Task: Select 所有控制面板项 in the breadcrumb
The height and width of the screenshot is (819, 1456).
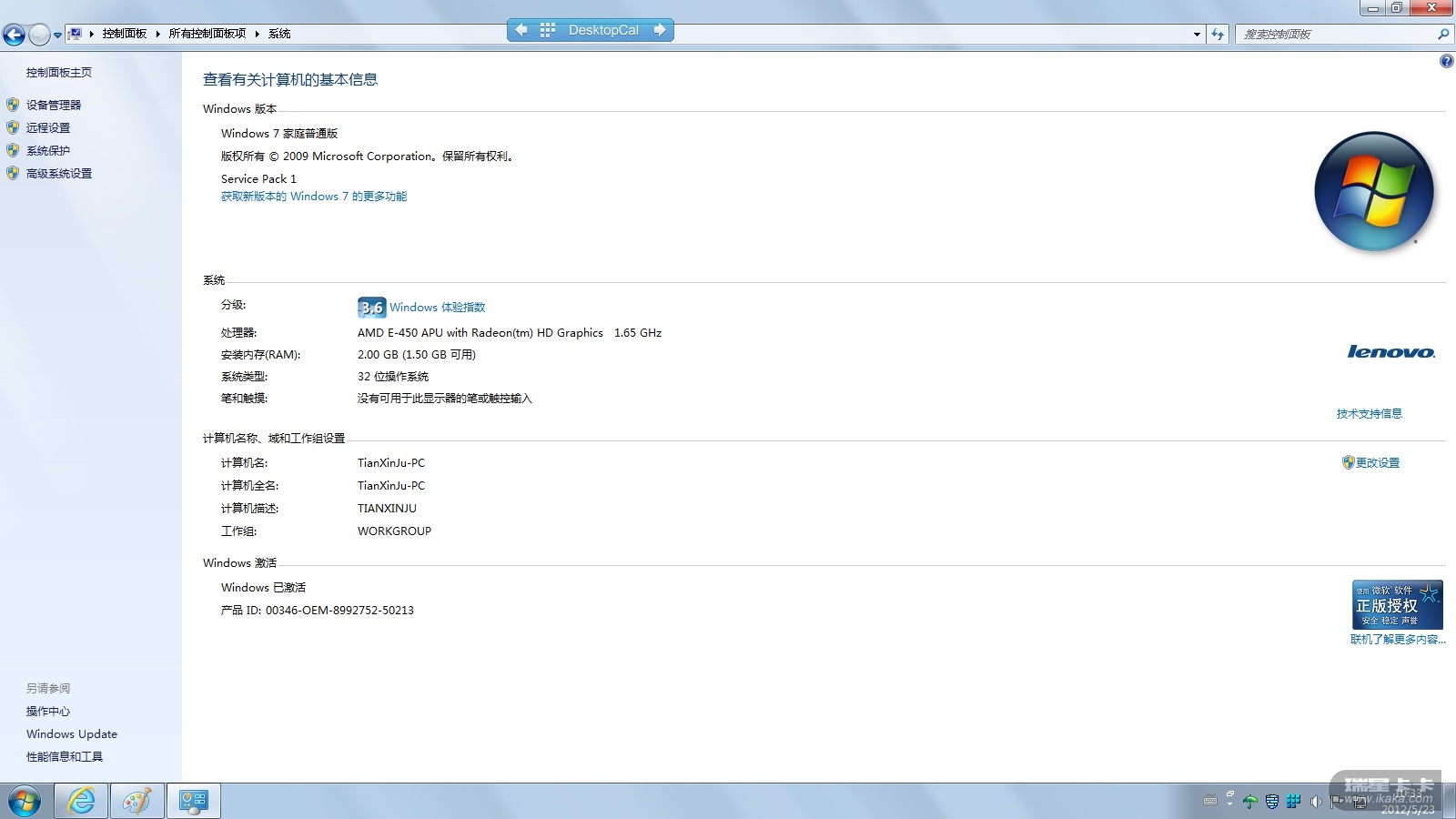Action: click(x=207, y=34)
